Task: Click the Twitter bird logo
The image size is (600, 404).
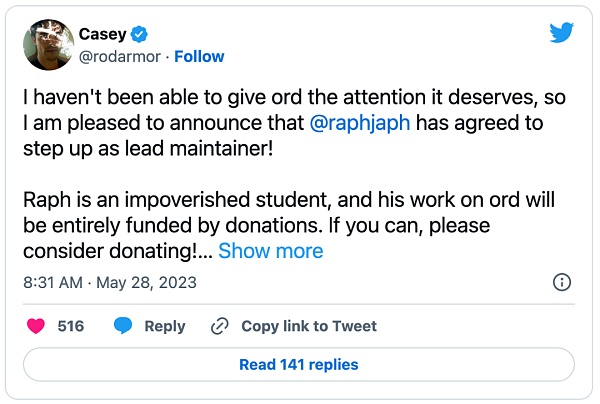Action: click(561, 33)
